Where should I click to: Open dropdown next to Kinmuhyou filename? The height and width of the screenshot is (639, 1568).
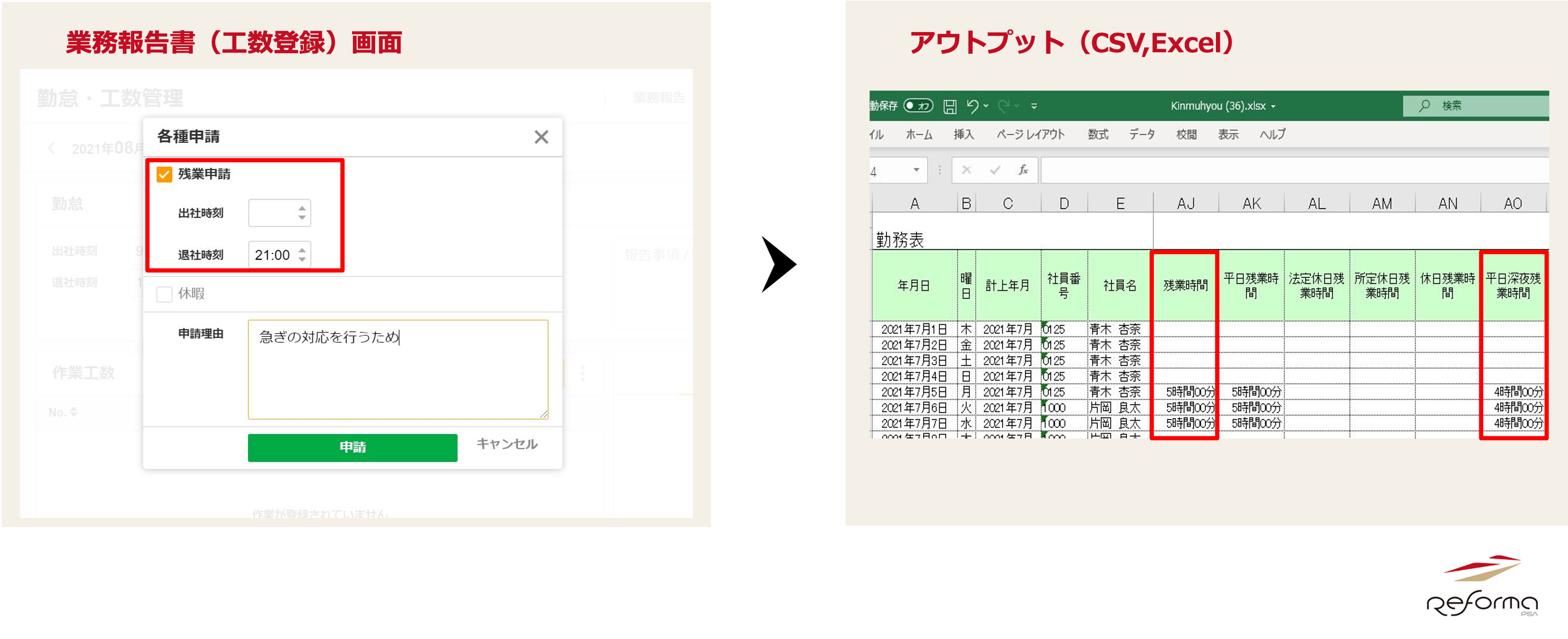point(1273,106)
